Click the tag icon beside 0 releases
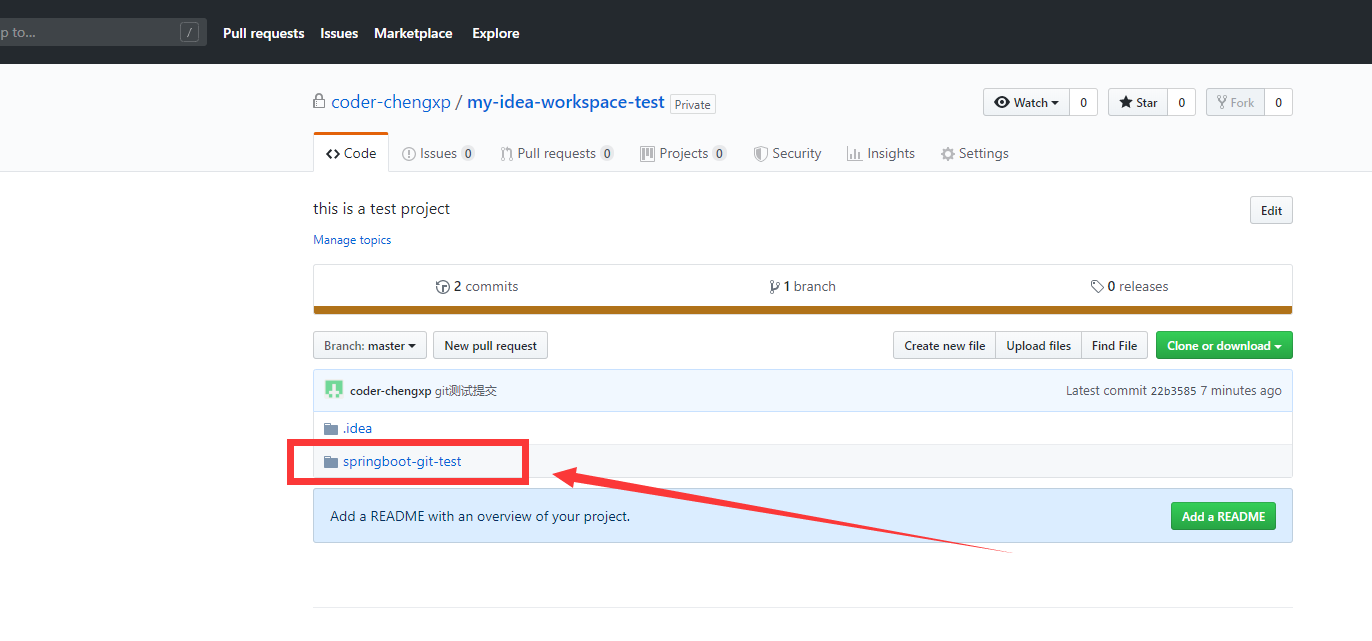Viewport: 1372px width, 641px height. coord(1097,286)
